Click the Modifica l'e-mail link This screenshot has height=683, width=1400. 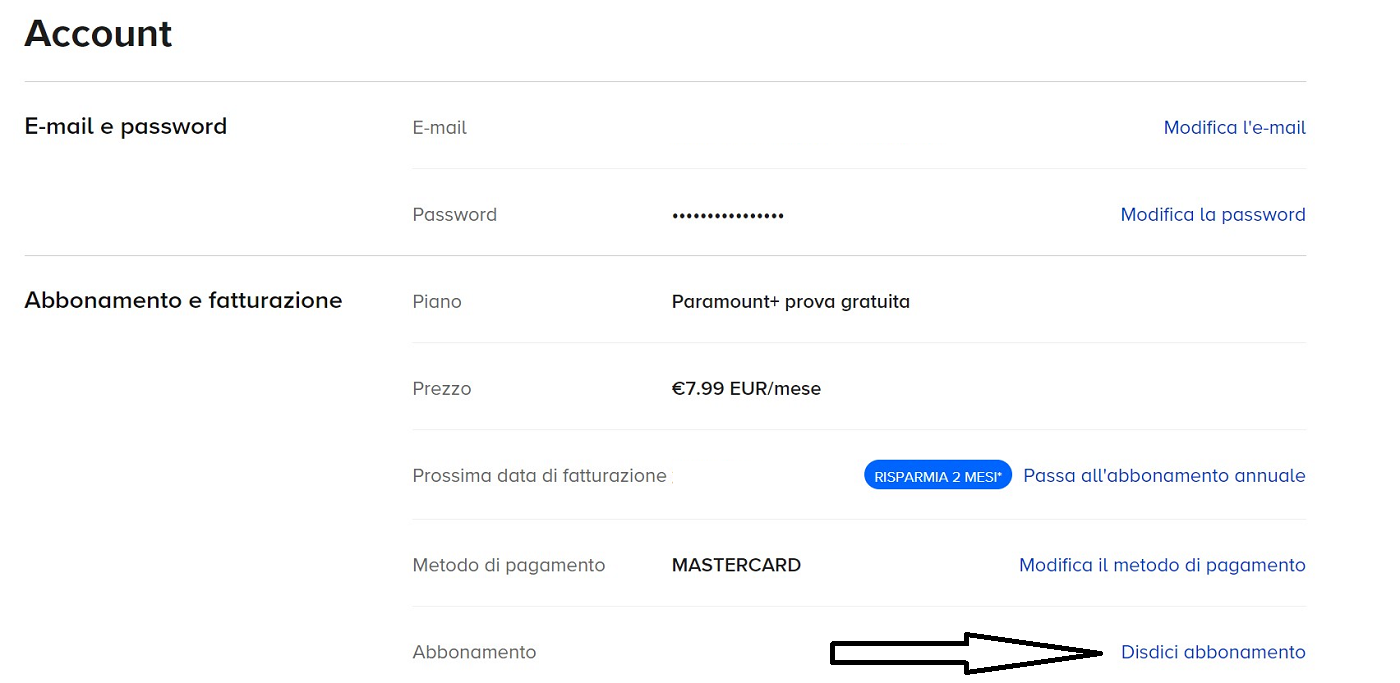(1234, 127)
